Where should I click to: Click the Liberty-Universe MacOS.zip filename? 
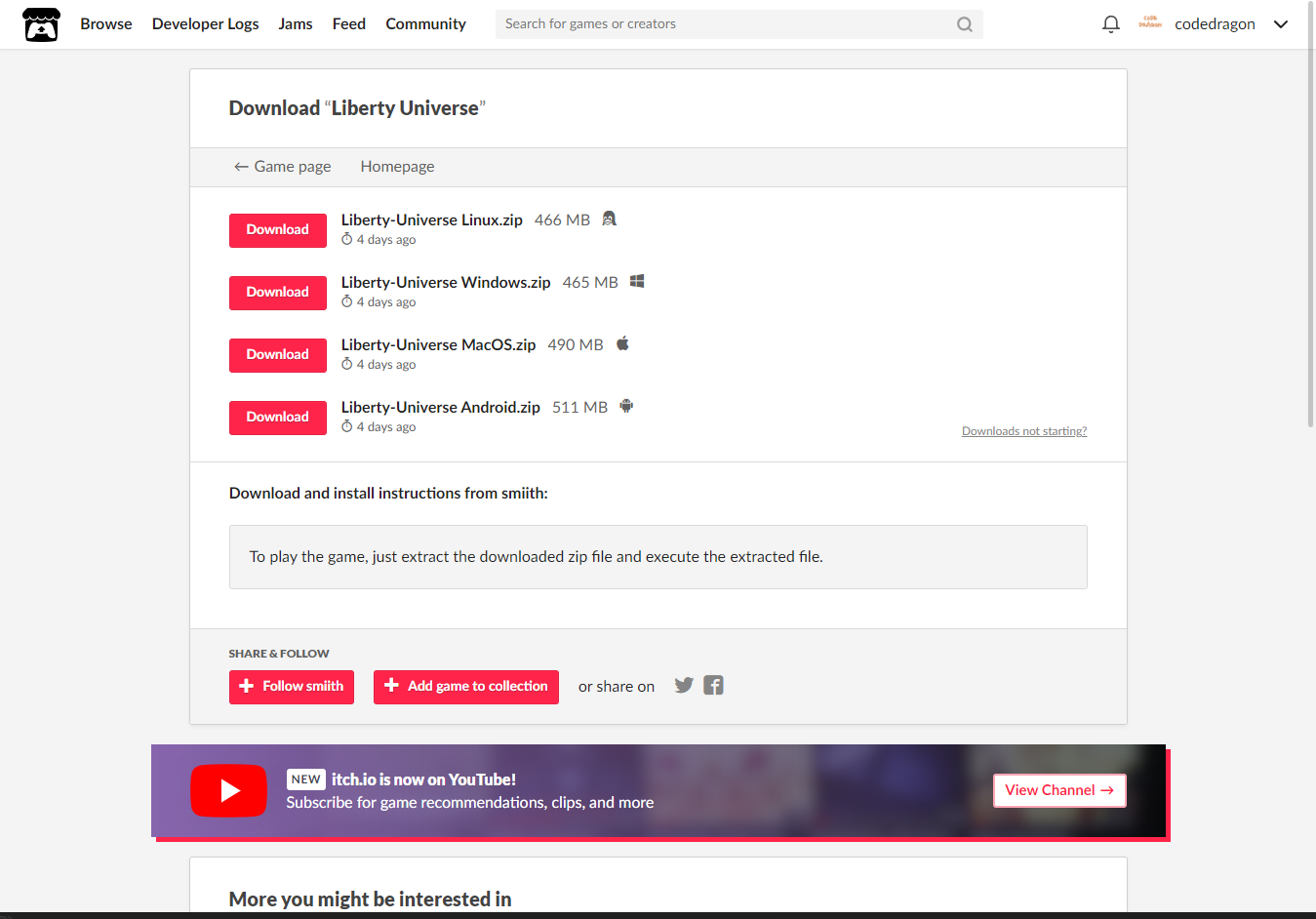[x=439, y=345]
